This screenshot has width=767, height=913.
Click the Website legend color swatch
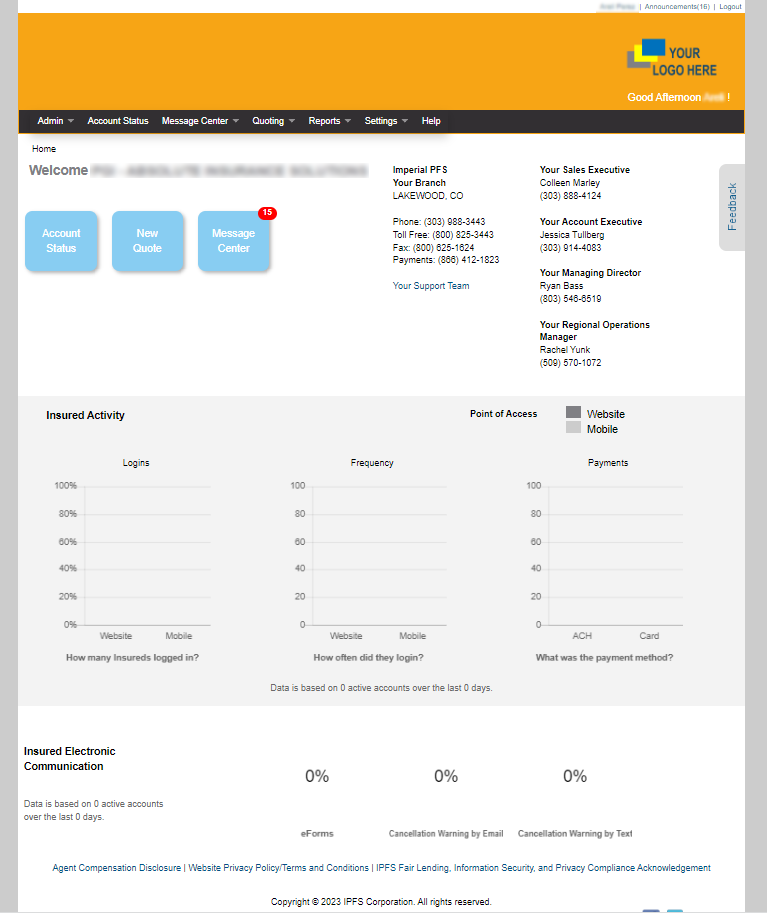[574, 412]
